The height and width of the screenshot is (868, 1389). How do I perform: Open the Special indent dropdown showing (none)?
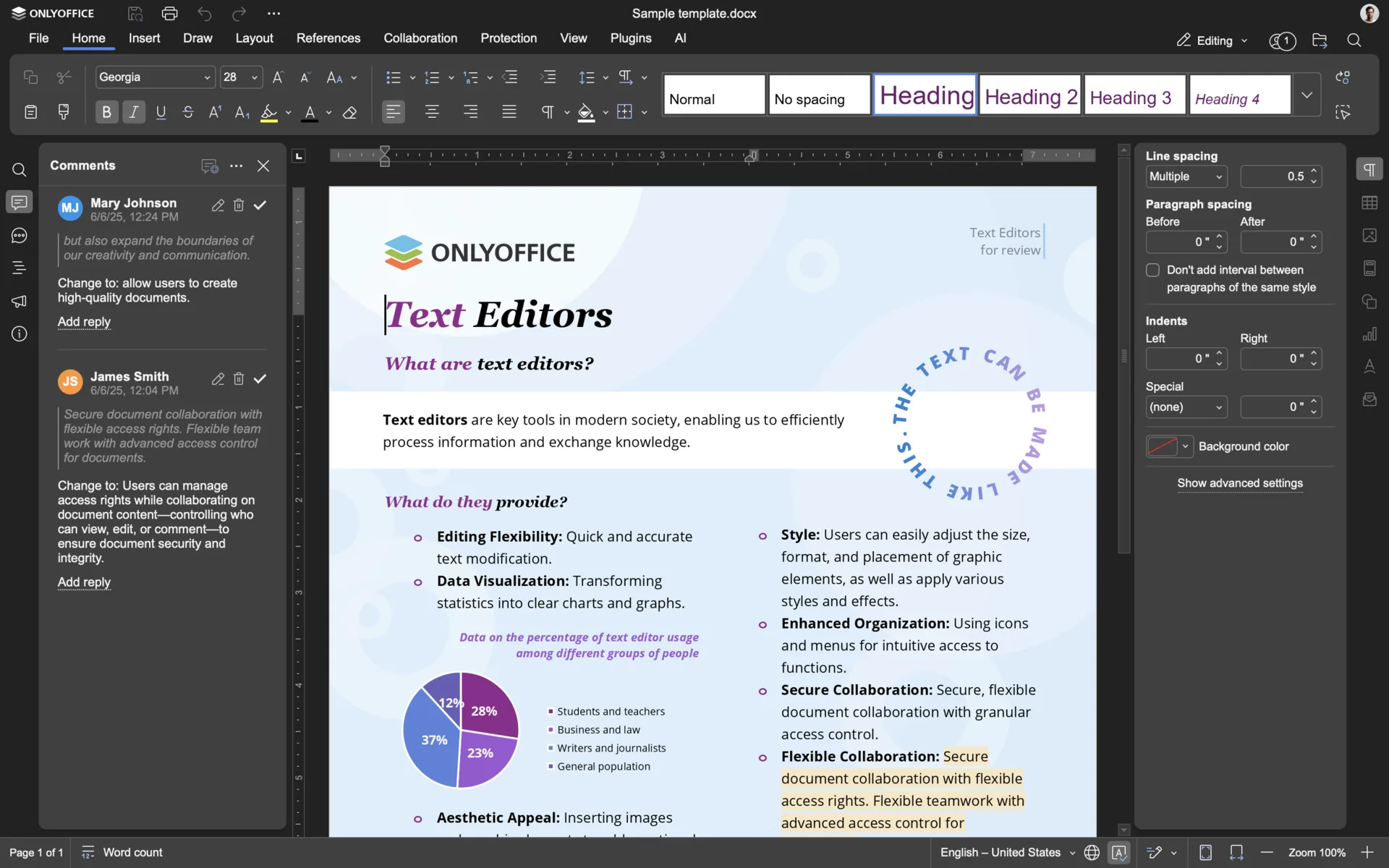[1186, 407]
